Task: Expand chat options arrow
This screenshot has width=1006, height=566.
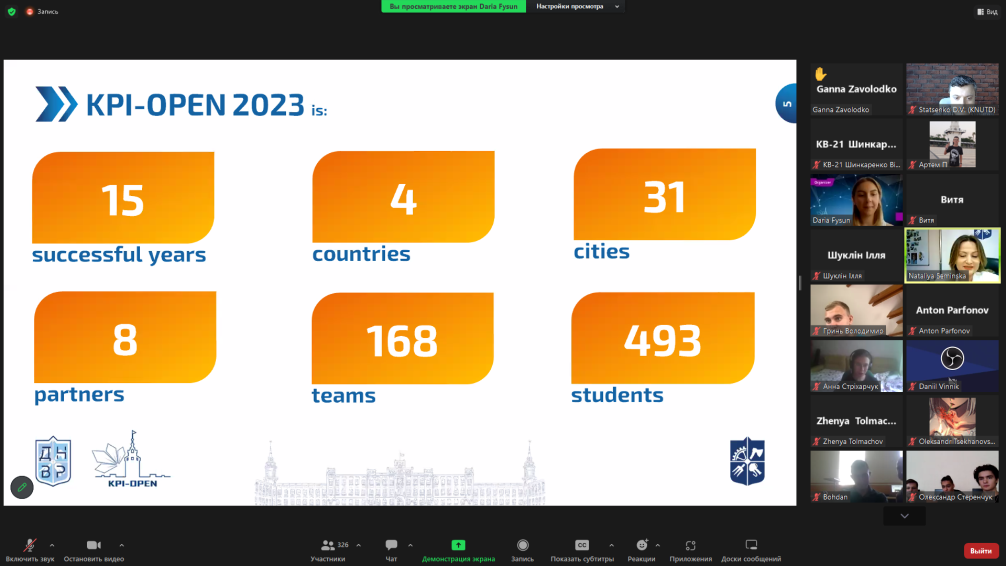Action: 411,545
